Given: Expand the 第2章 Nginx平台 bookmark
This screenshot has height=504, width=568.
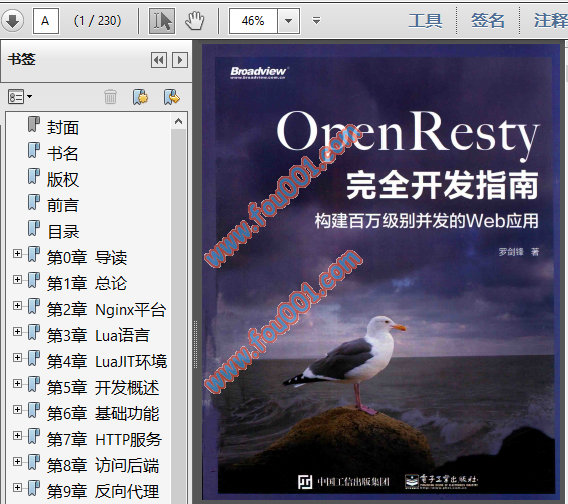Looking at the screenshot, I should coord(17,305).
